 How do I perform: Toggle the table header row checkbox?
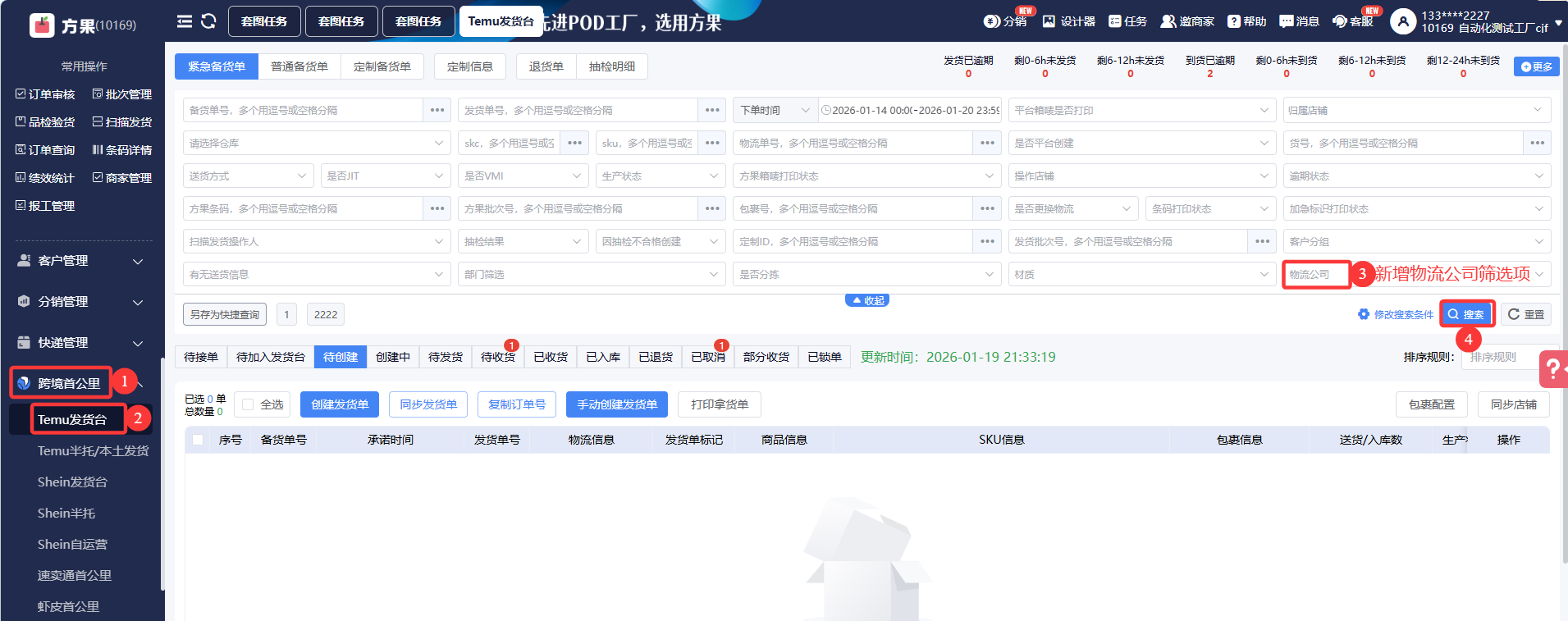[198, 440]
